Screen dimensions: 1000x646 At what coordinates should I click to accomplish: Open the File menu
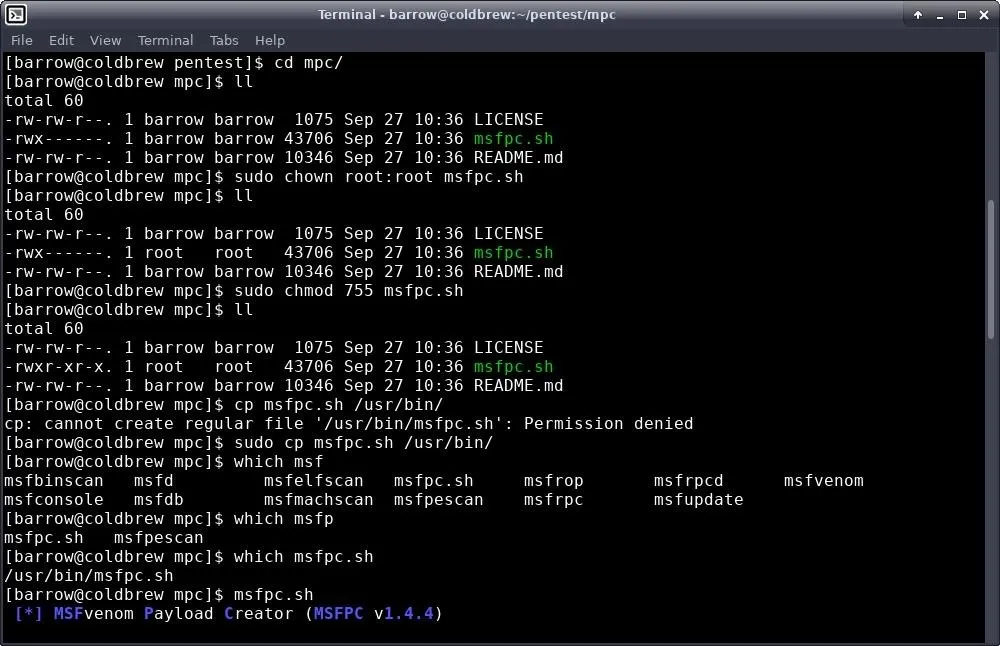(22, 40)
